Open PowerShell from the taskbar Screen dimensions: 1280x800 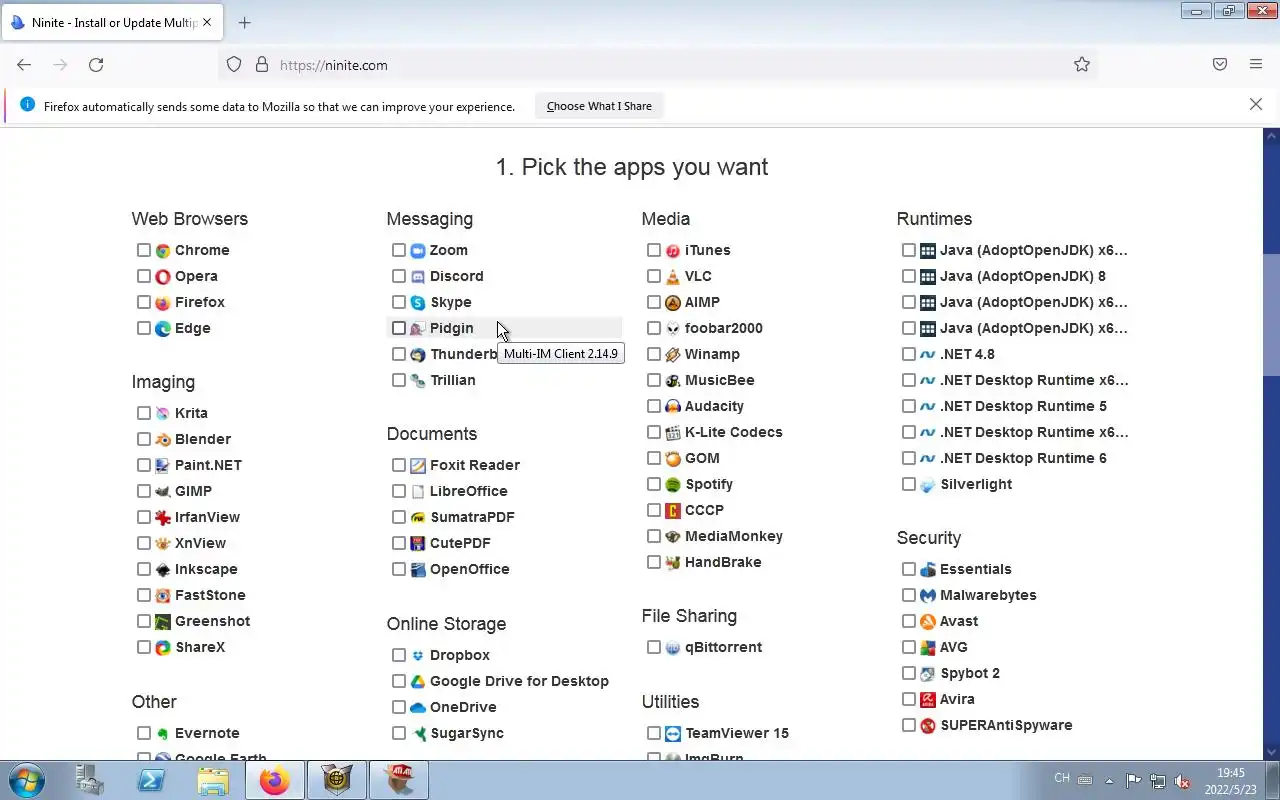point(151,780)
